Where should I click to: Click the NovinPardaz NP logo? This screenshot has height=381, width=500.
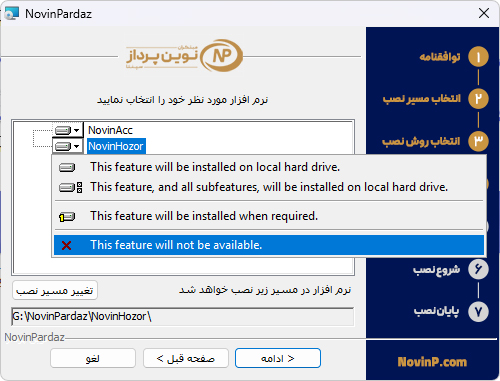(x=184, y=56)
